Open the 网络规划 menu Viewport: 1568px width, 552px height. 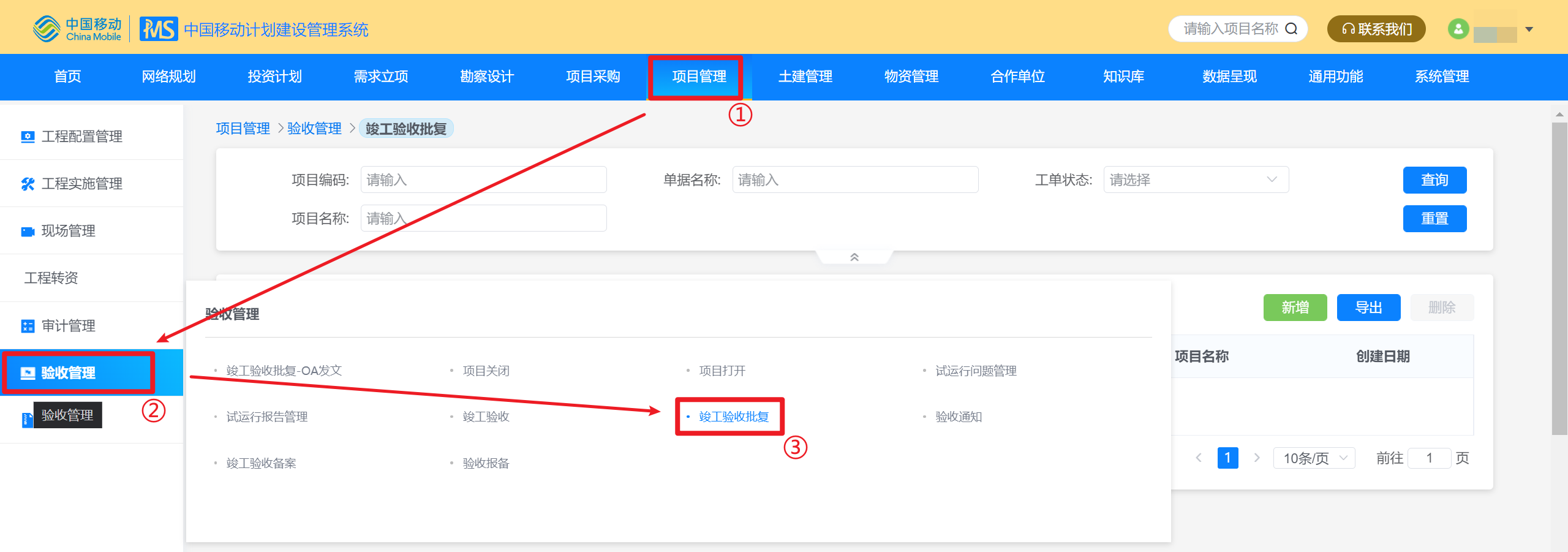(168, 77)
